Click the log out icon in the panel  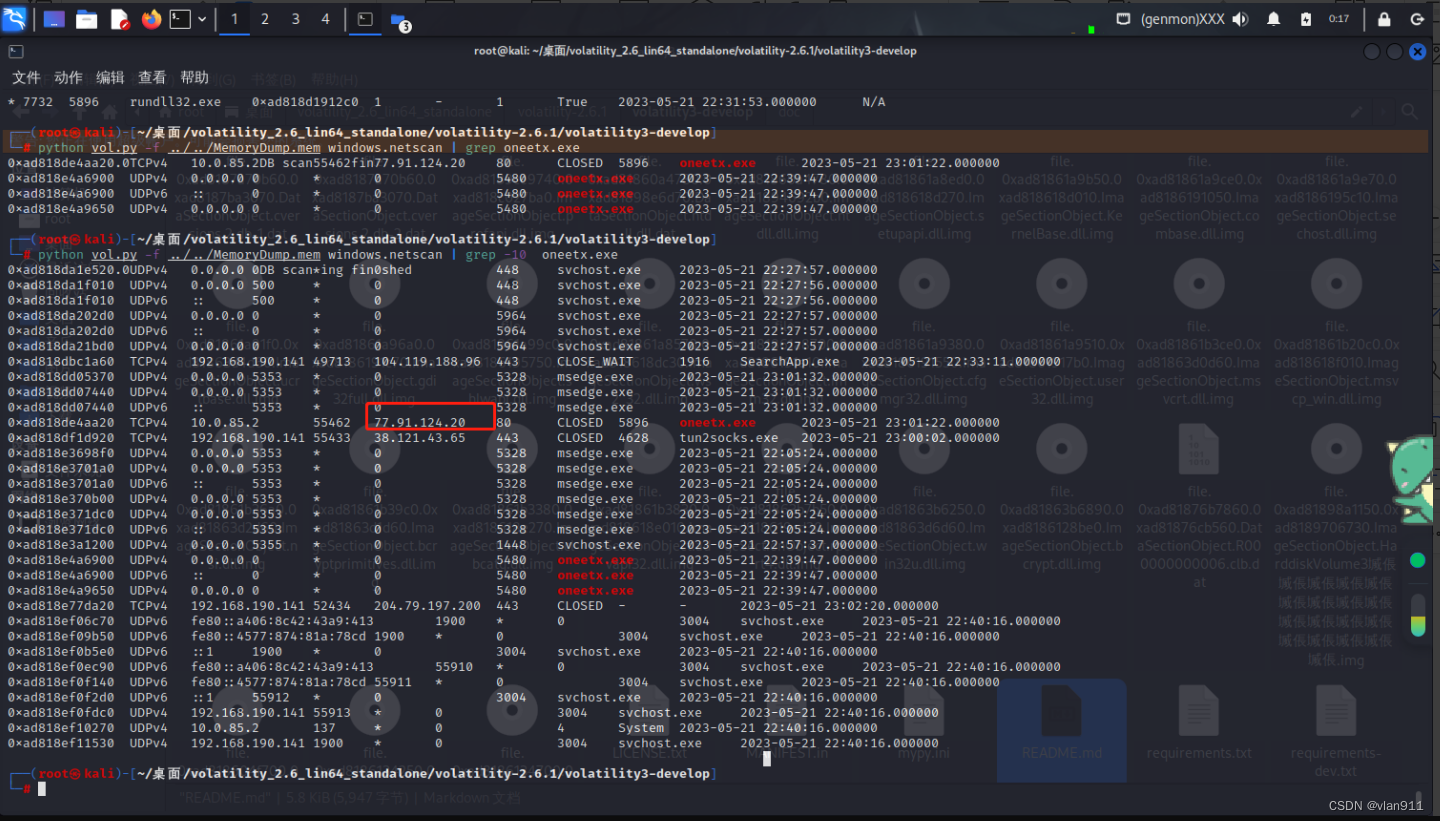tap(1418, 19)
